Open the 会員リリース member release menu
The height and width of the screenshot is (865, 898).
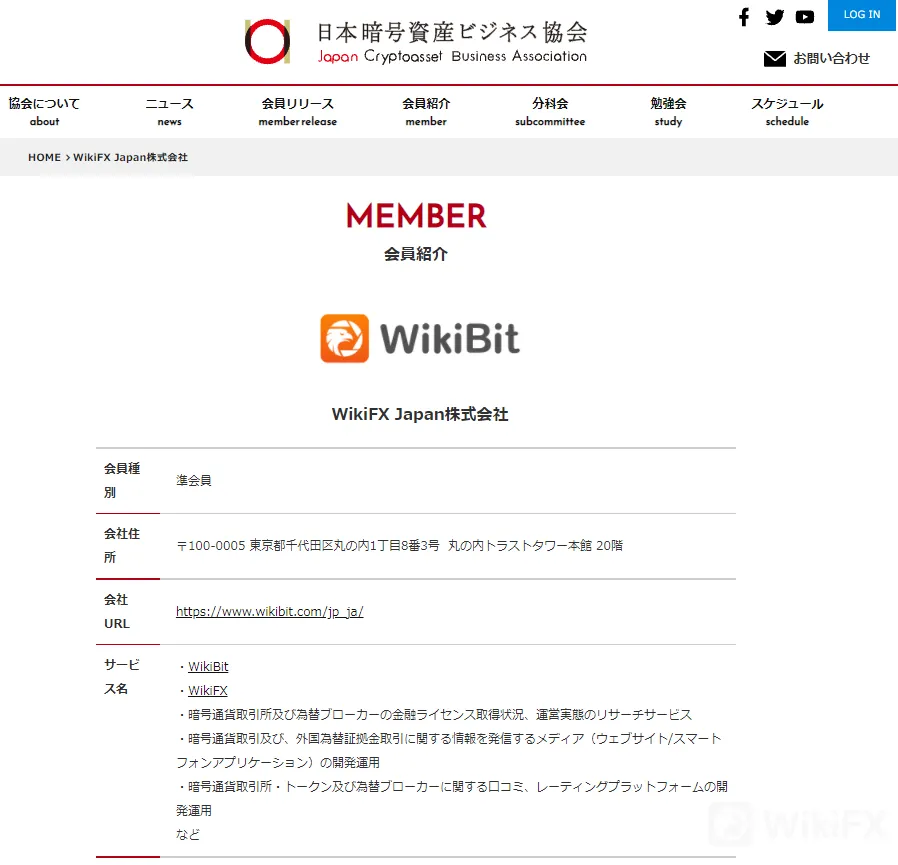(x=298, y=112)
